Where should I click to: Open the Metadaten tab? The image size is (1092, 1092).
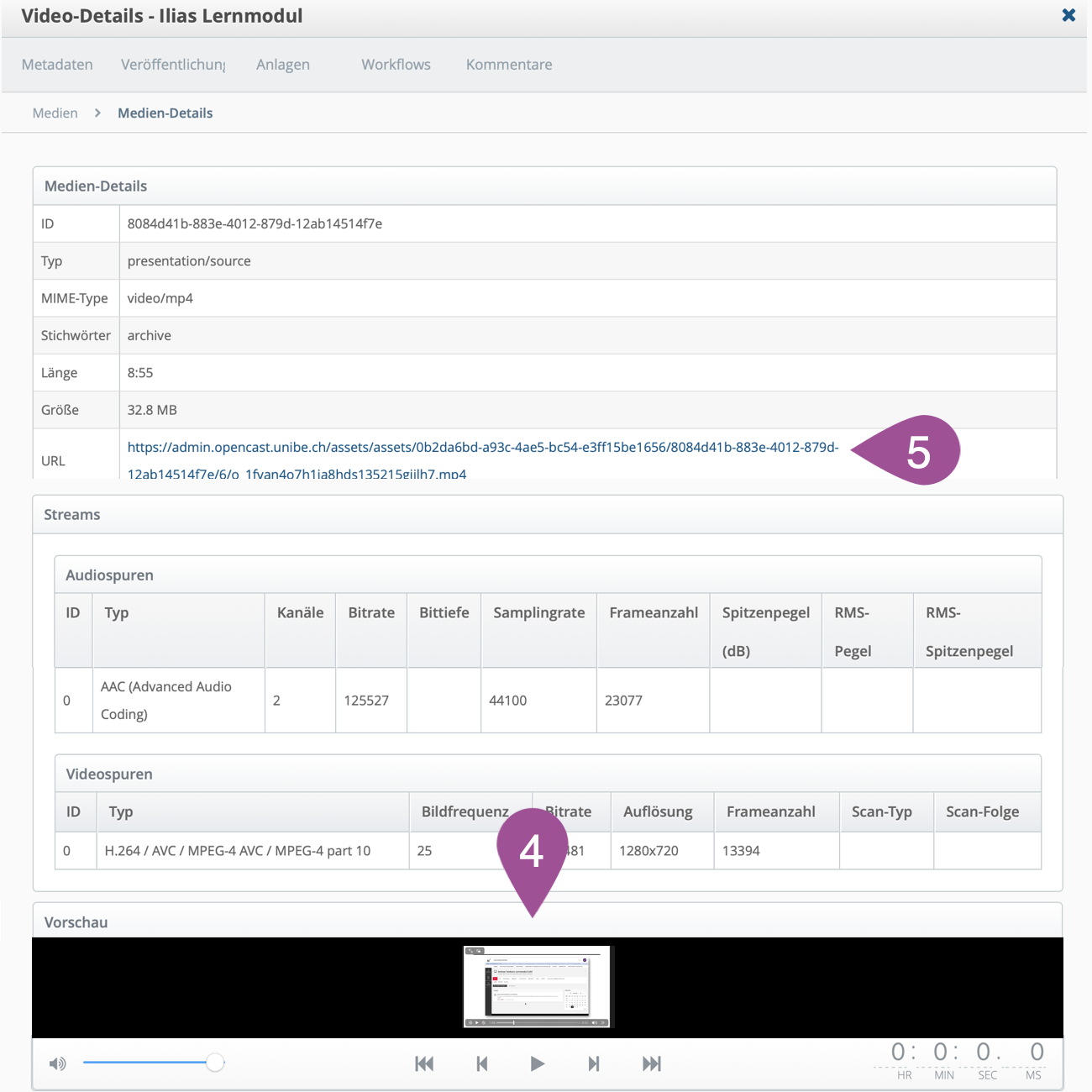[x=57, y=65]
